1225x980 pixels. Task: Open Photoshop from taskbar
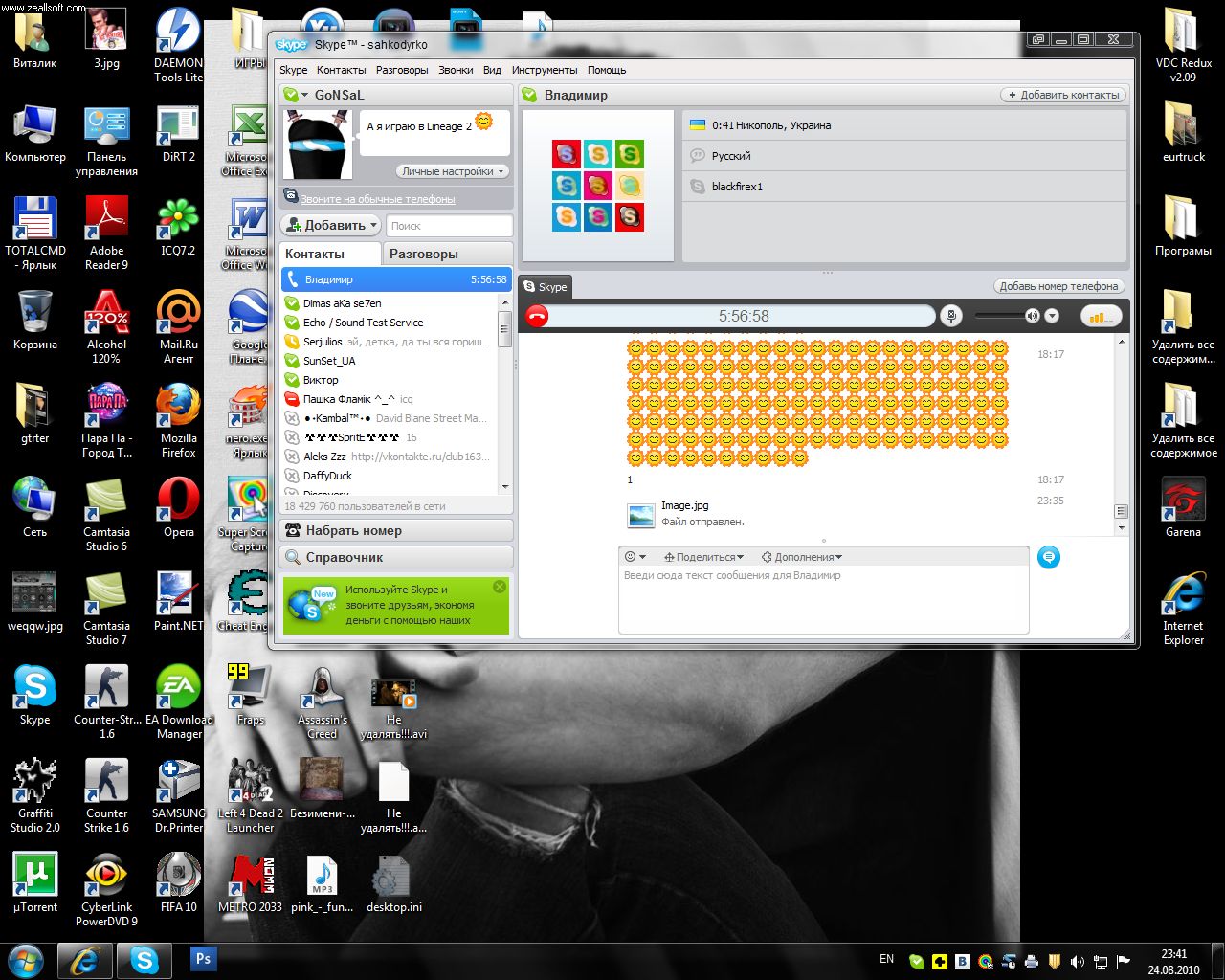(203, 958)
